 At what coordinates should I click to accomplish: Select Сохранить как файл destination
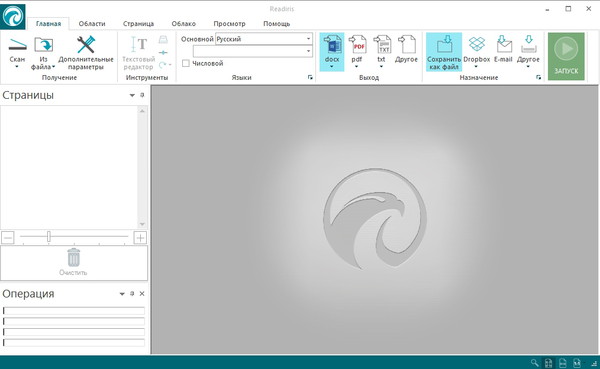444,52
